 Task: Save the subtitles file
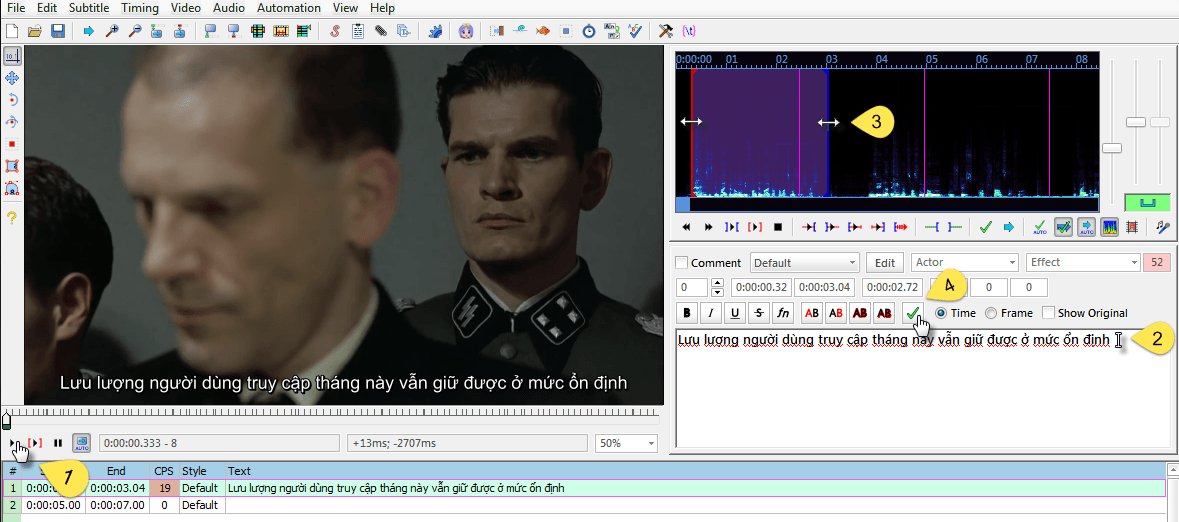click(57, 32)
